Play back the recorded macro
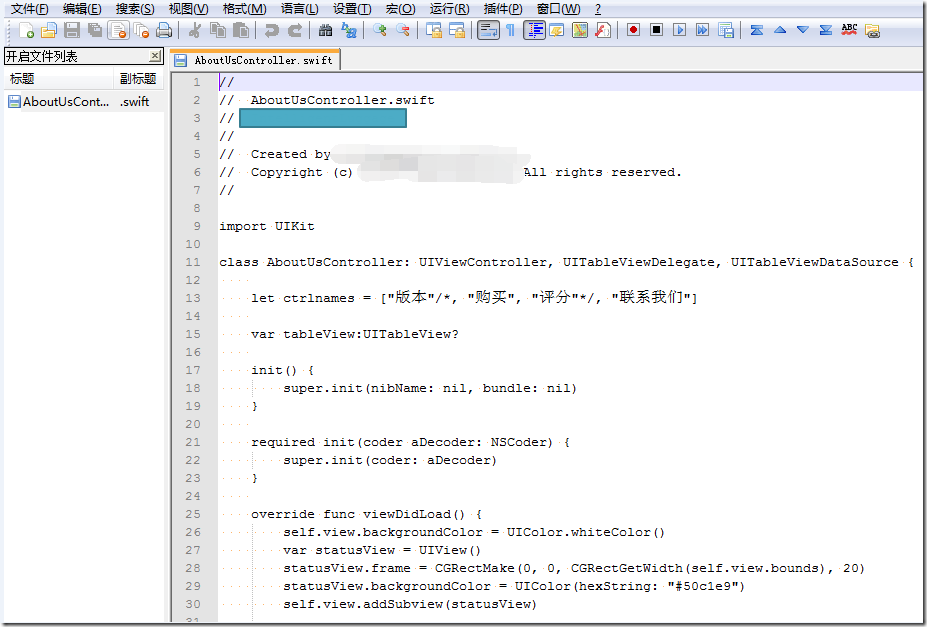The width and height of the screenshot is (927, 627). (x=679, y=30)
